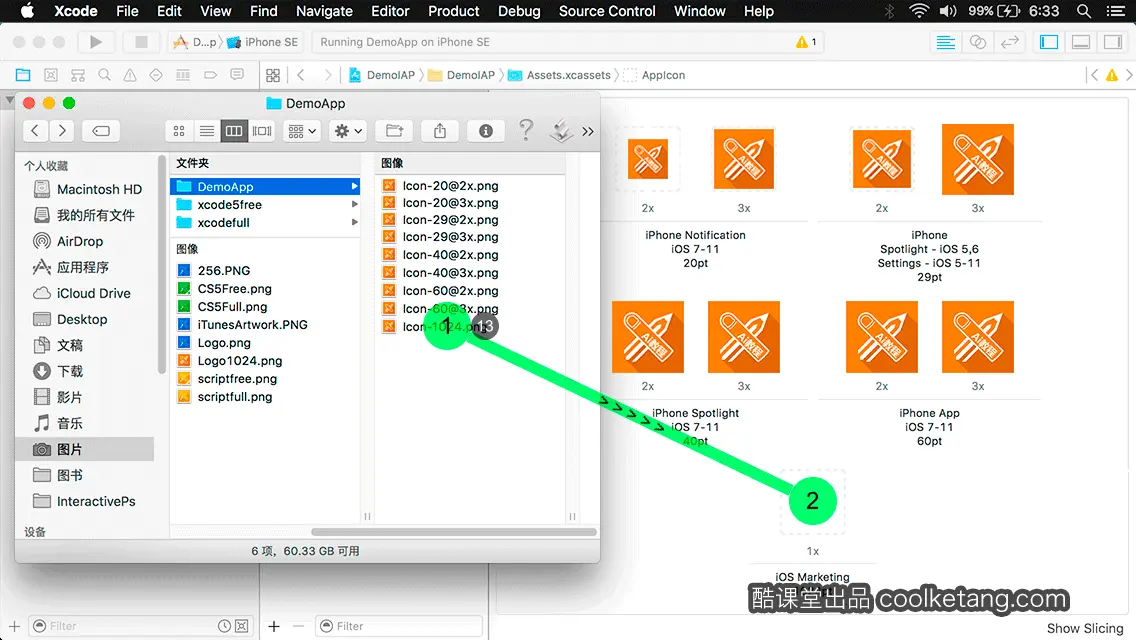This screenshot has width=1136, height=640.
Task: Open the Xcode File menu
Action: (x=127, y=11)
